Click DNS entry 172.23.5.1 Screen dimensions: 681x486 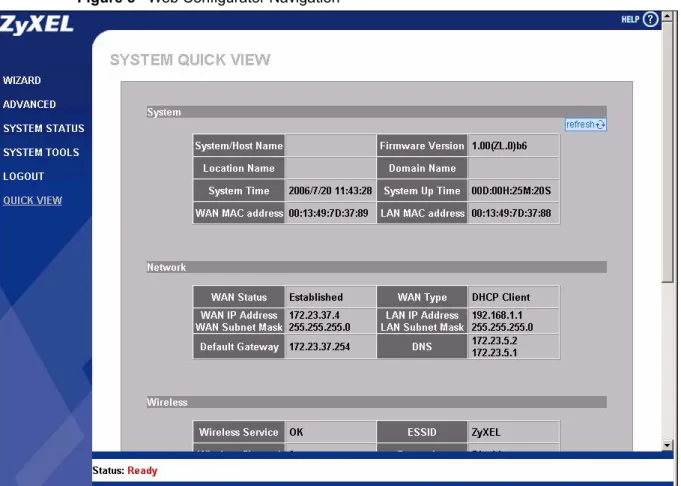[x=494, y=353]
